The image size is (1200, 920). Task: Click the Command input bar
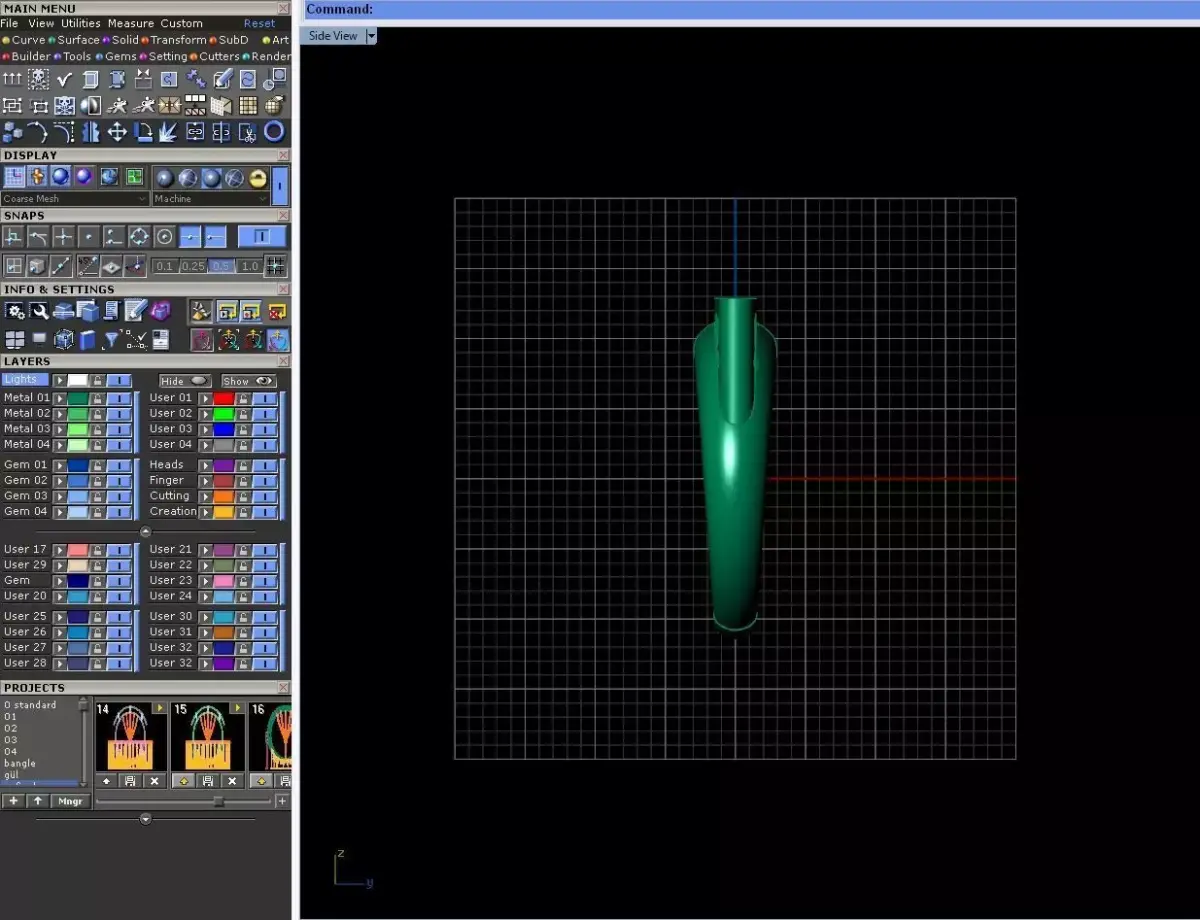(x=750, y=10)
